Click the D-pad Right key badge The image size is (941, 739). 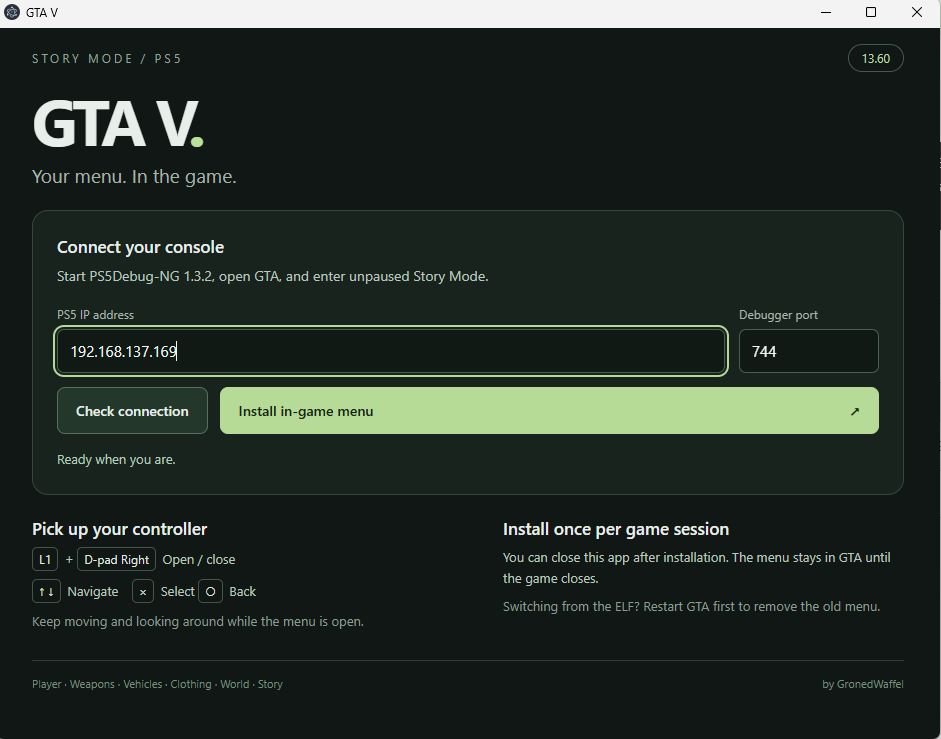(116, 560)
